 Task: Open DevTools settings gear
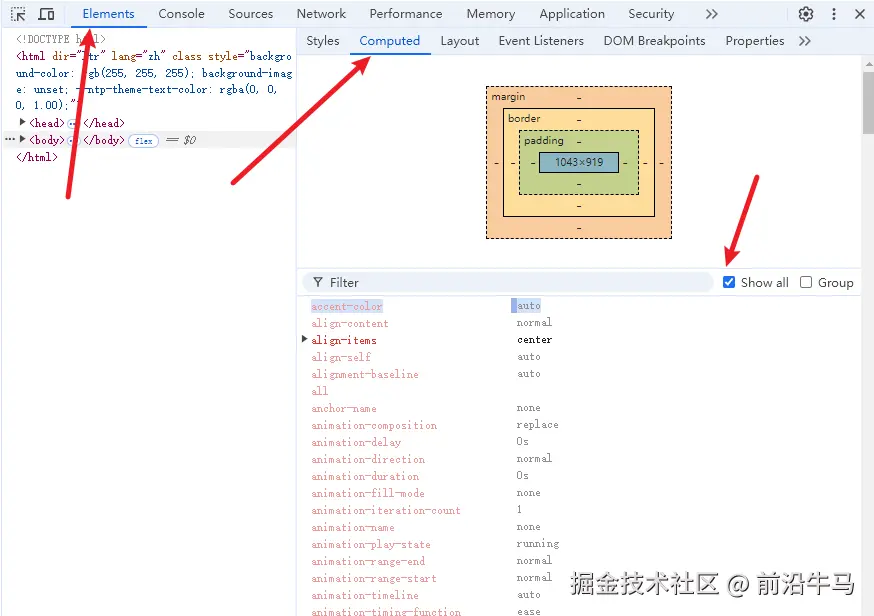click(805, 14)
